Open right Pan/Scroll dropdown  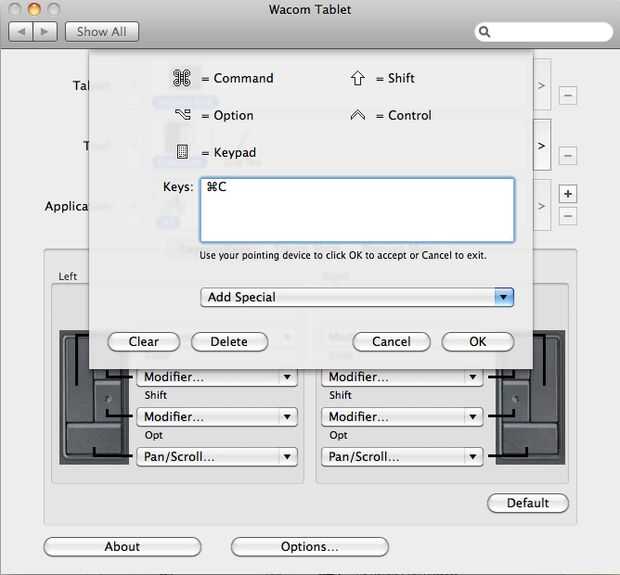(x=402, y=457)
